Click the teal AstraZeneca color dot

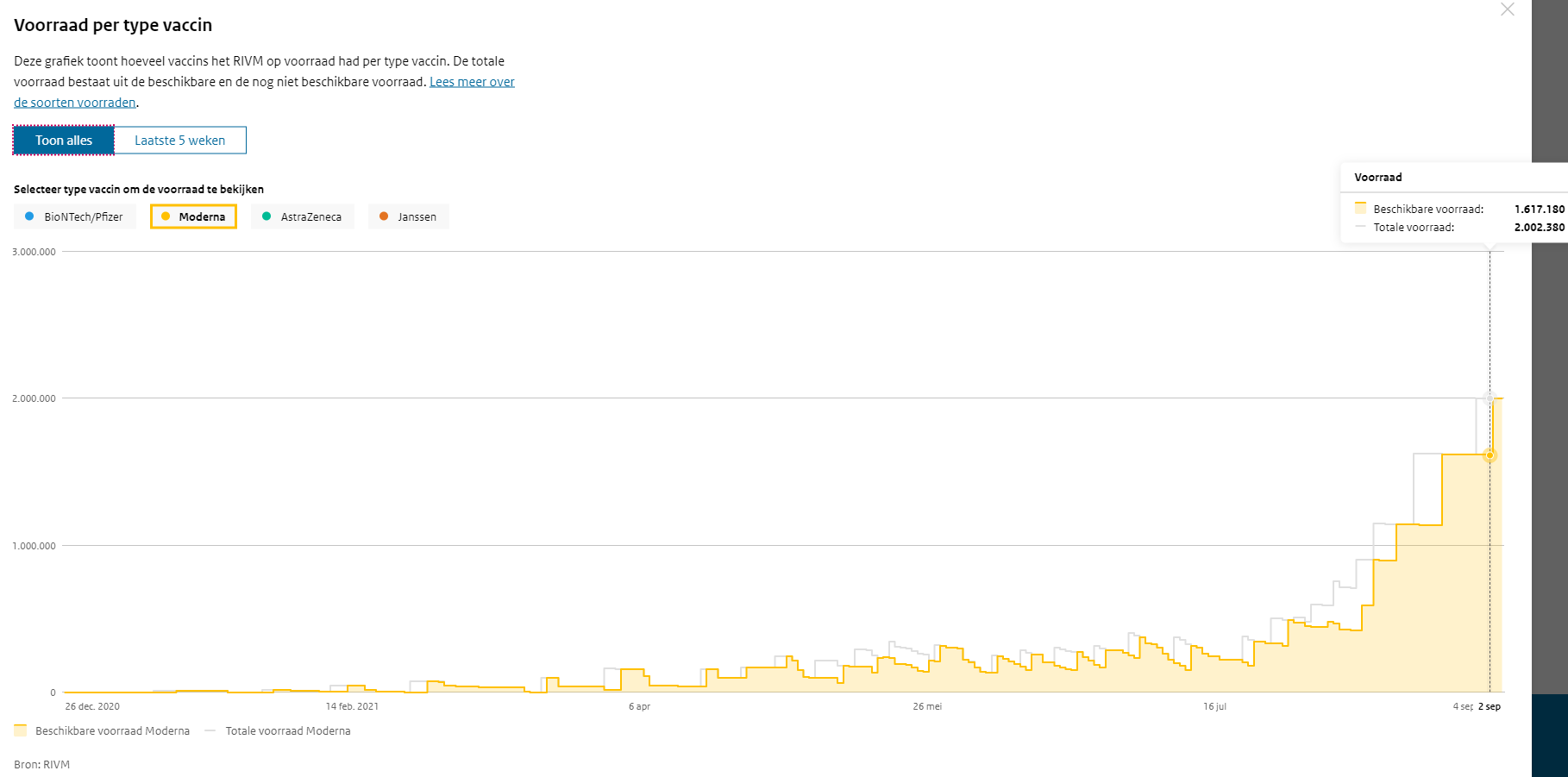267,216
